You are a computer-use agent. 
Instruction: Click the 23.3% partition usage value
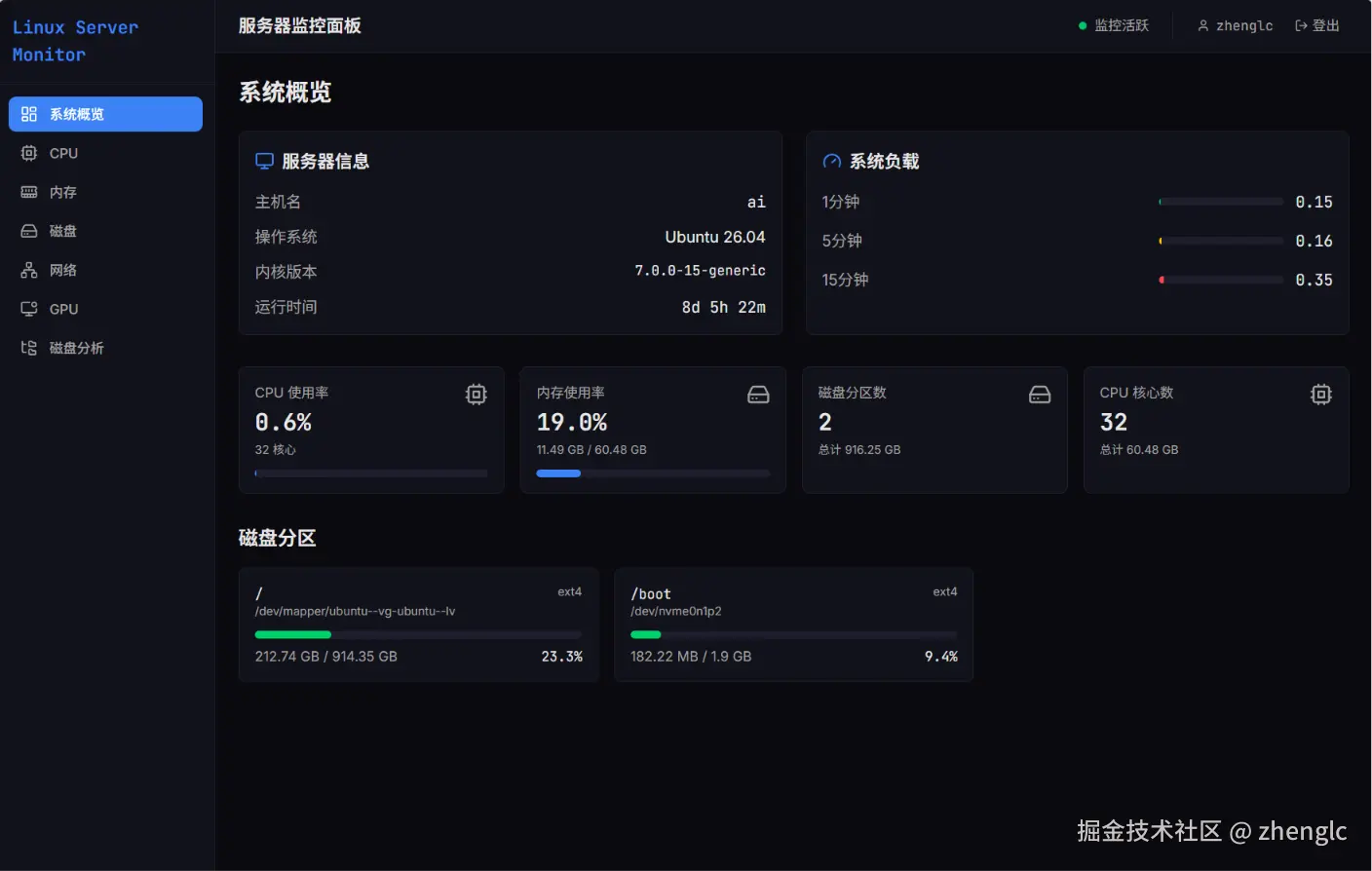point(562,657)
